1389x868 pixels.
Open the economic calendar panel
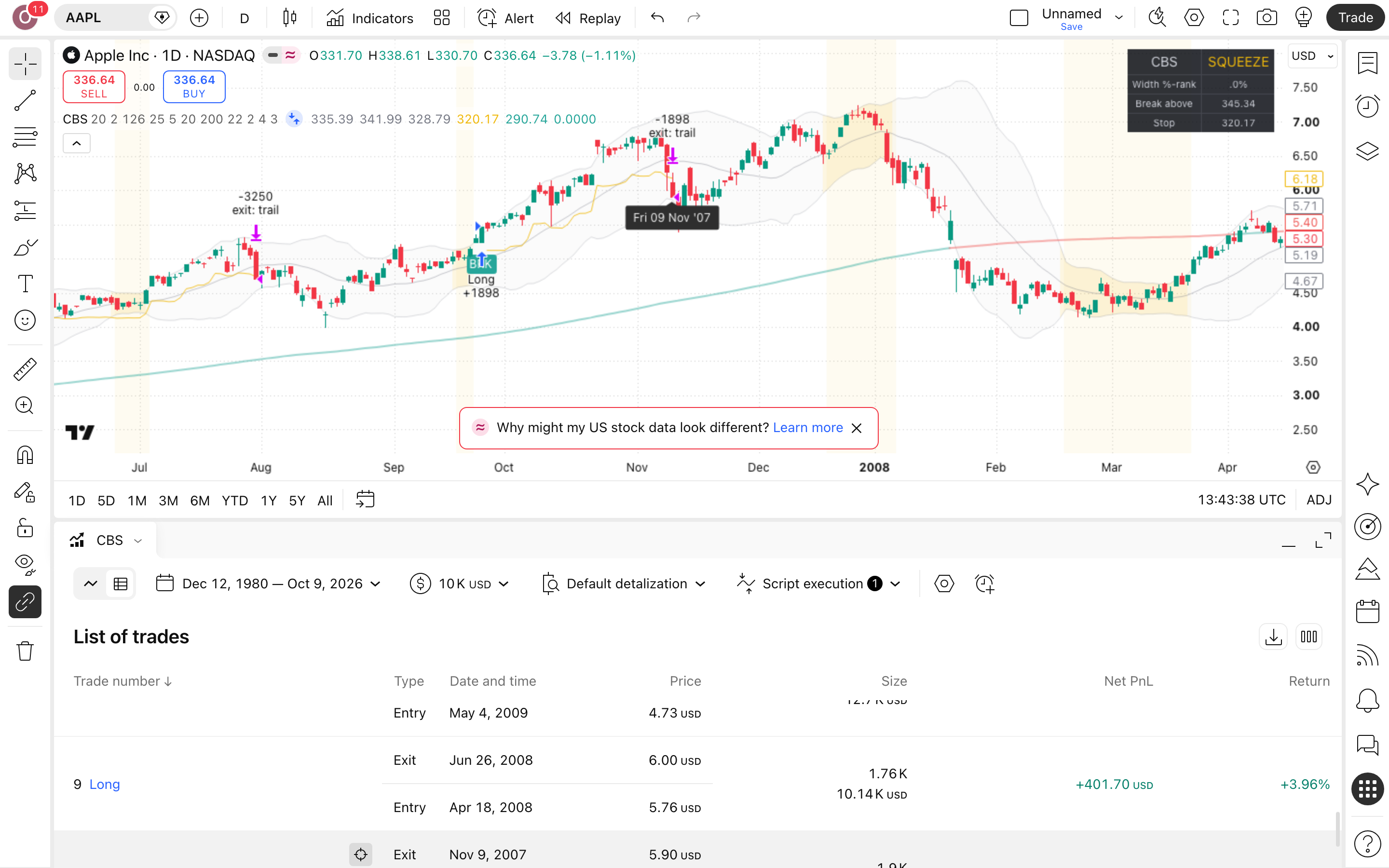(x=1368, y=612)
